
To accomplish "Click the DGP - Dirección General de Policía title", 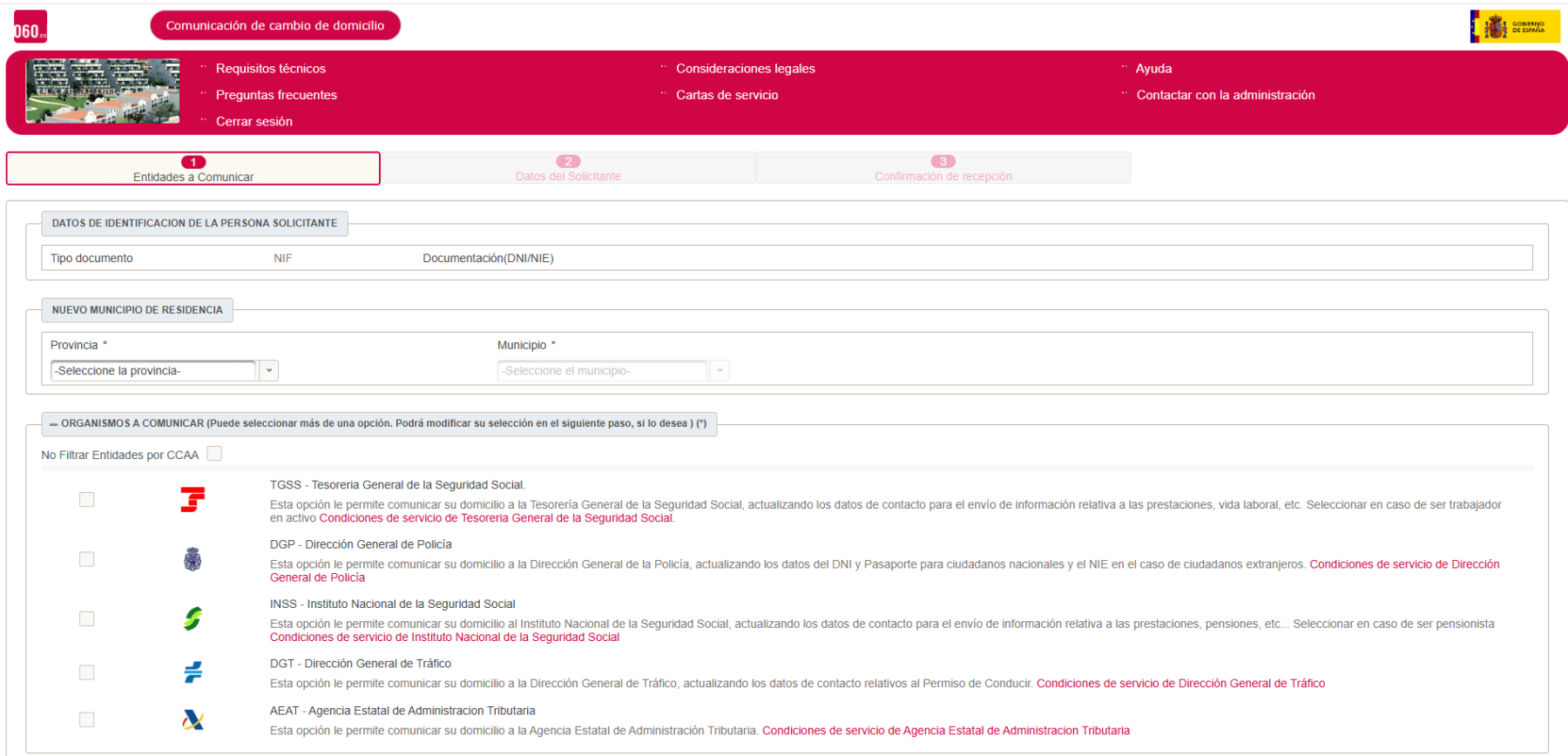I will pos(361,544).
